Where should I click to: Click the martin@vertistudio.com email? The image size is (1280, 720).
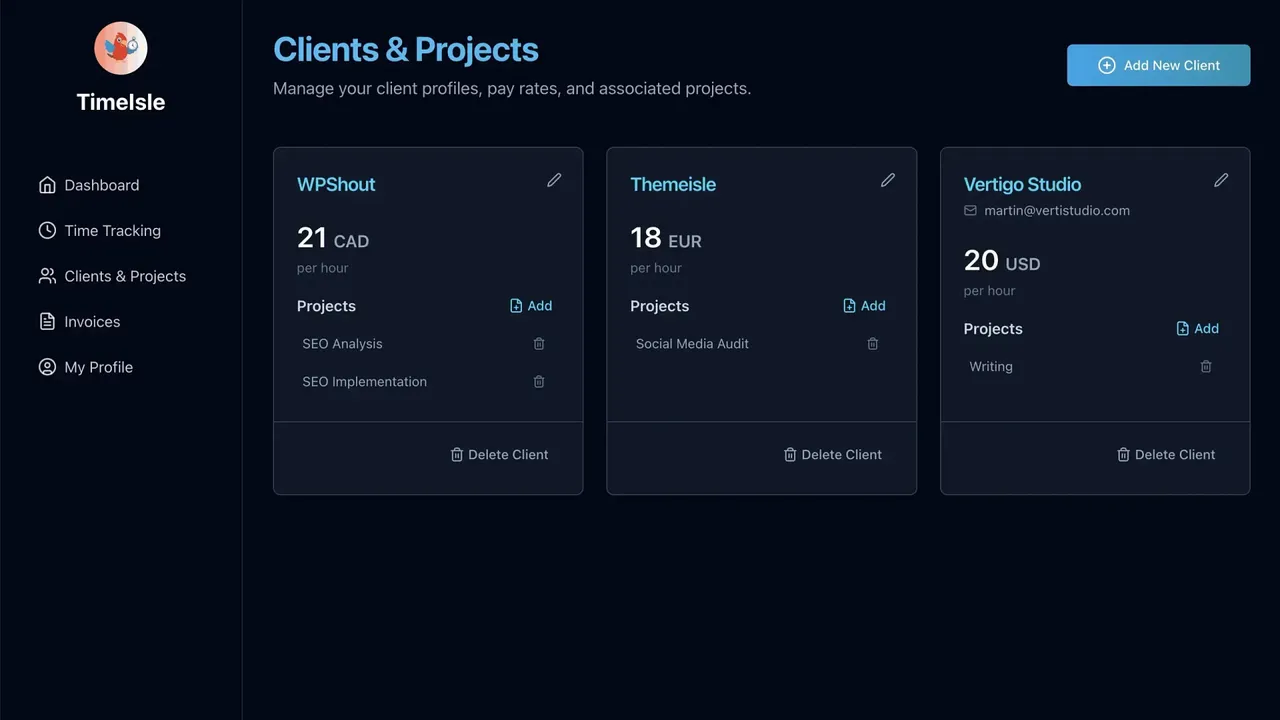[x=1057, y=211]
